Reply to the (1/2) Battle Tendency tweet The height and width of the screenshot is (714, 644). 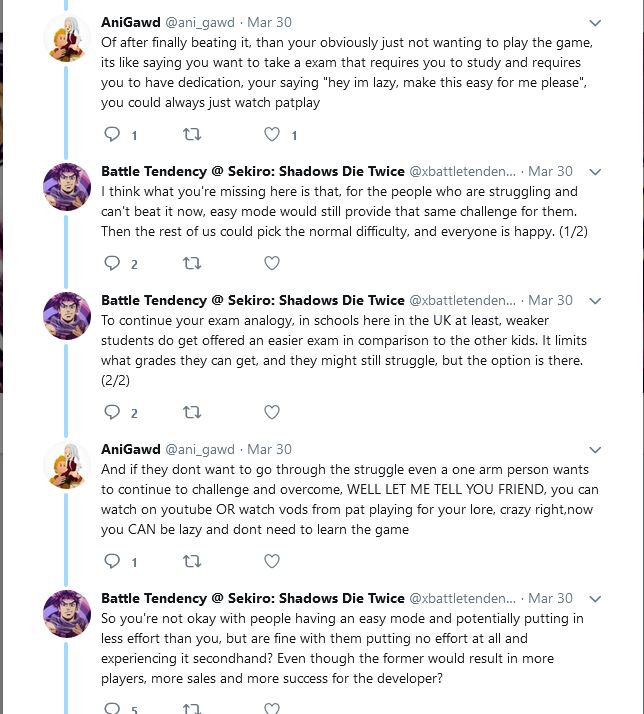tap(112, 263)
